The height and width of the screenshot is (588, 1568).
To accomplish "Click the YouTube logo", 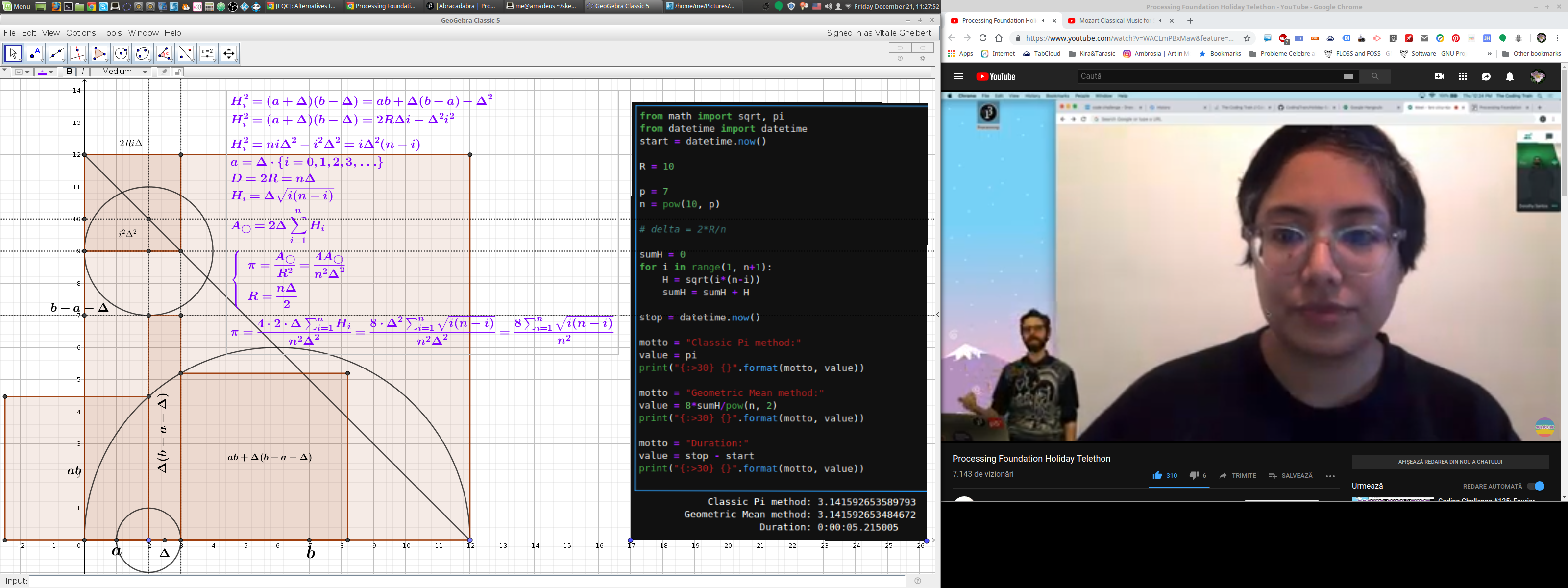I will pyautogui.click(x=997, y=77).
